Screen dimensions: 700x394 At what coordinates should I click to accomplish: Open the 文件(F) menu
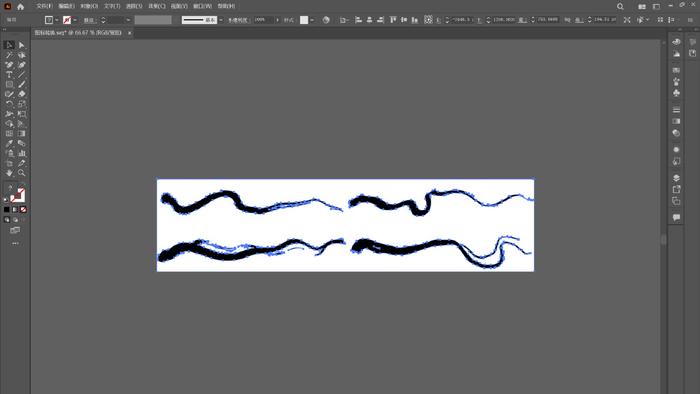tap(44, 6)
